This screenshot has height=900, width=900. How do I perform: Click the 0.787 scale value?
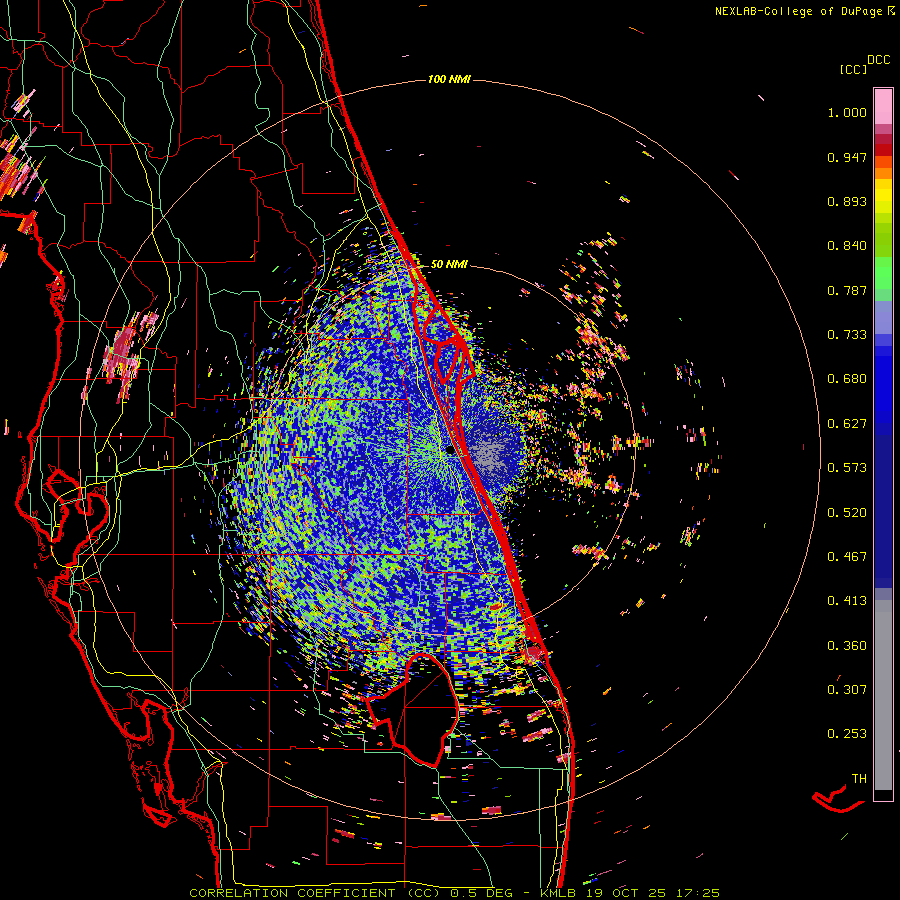point(847,290)
